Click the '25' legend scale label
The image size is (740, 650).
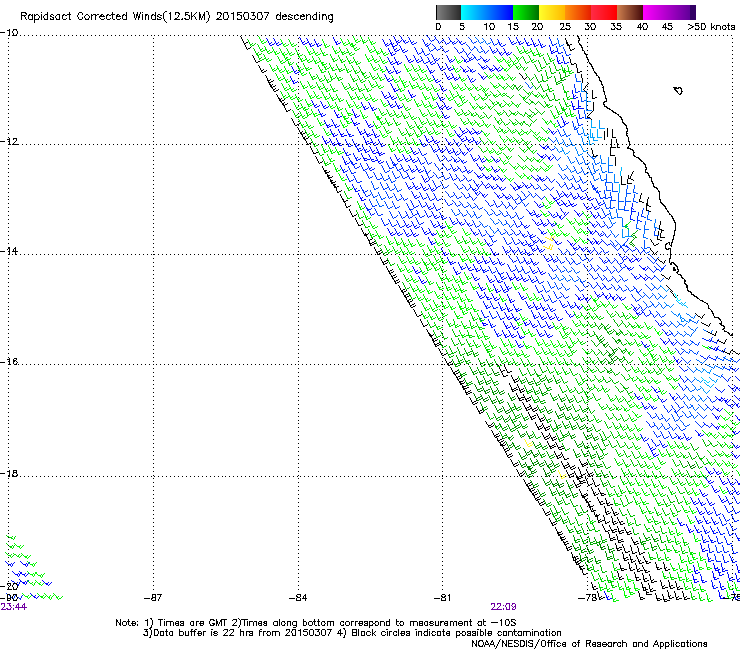[565, 26]
